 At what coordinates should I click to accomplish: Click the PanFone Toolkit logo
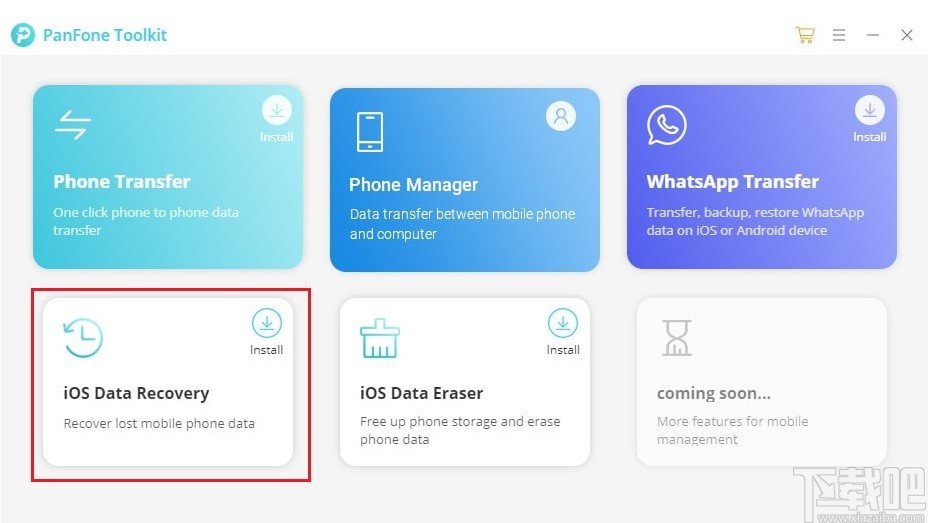[x=23, y=35]
